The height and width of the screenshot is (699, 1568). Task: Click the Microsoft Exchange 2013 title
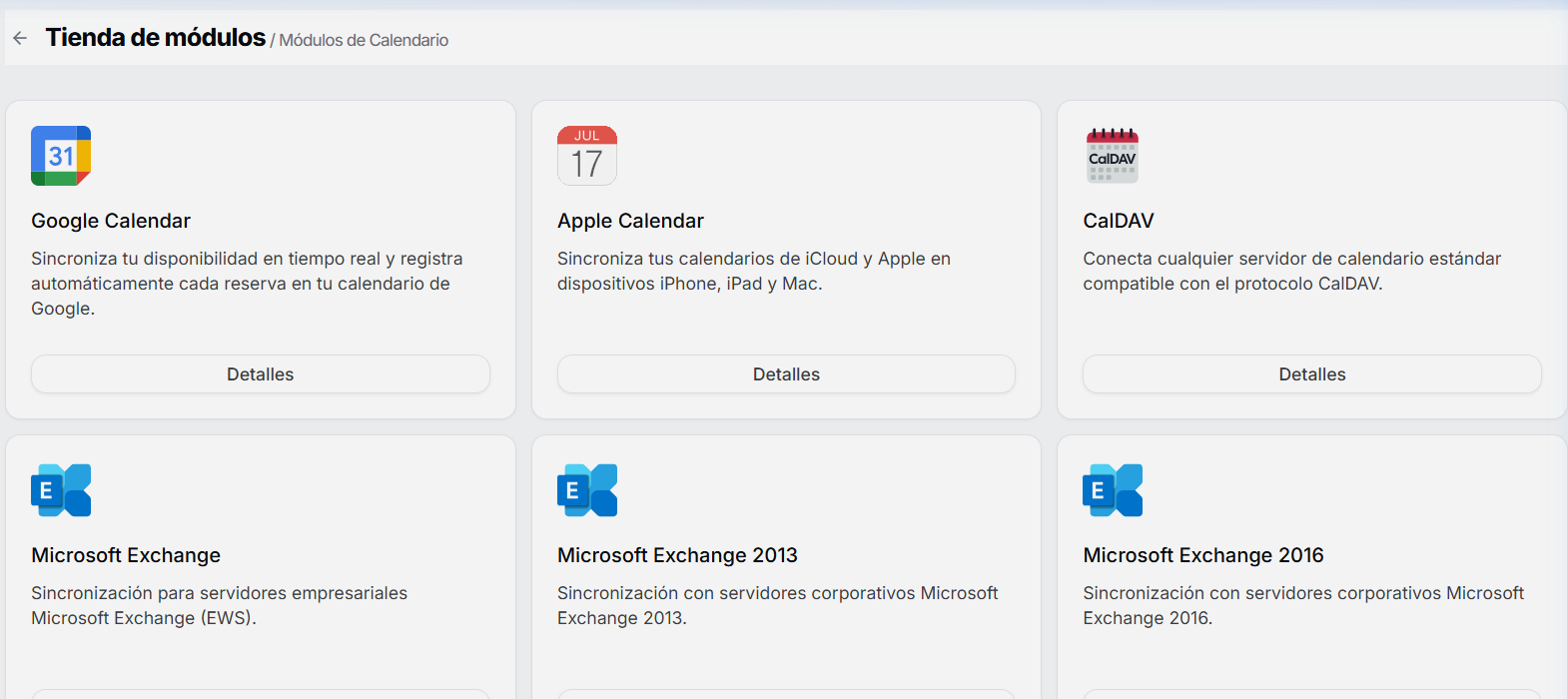tap(677, 555)
